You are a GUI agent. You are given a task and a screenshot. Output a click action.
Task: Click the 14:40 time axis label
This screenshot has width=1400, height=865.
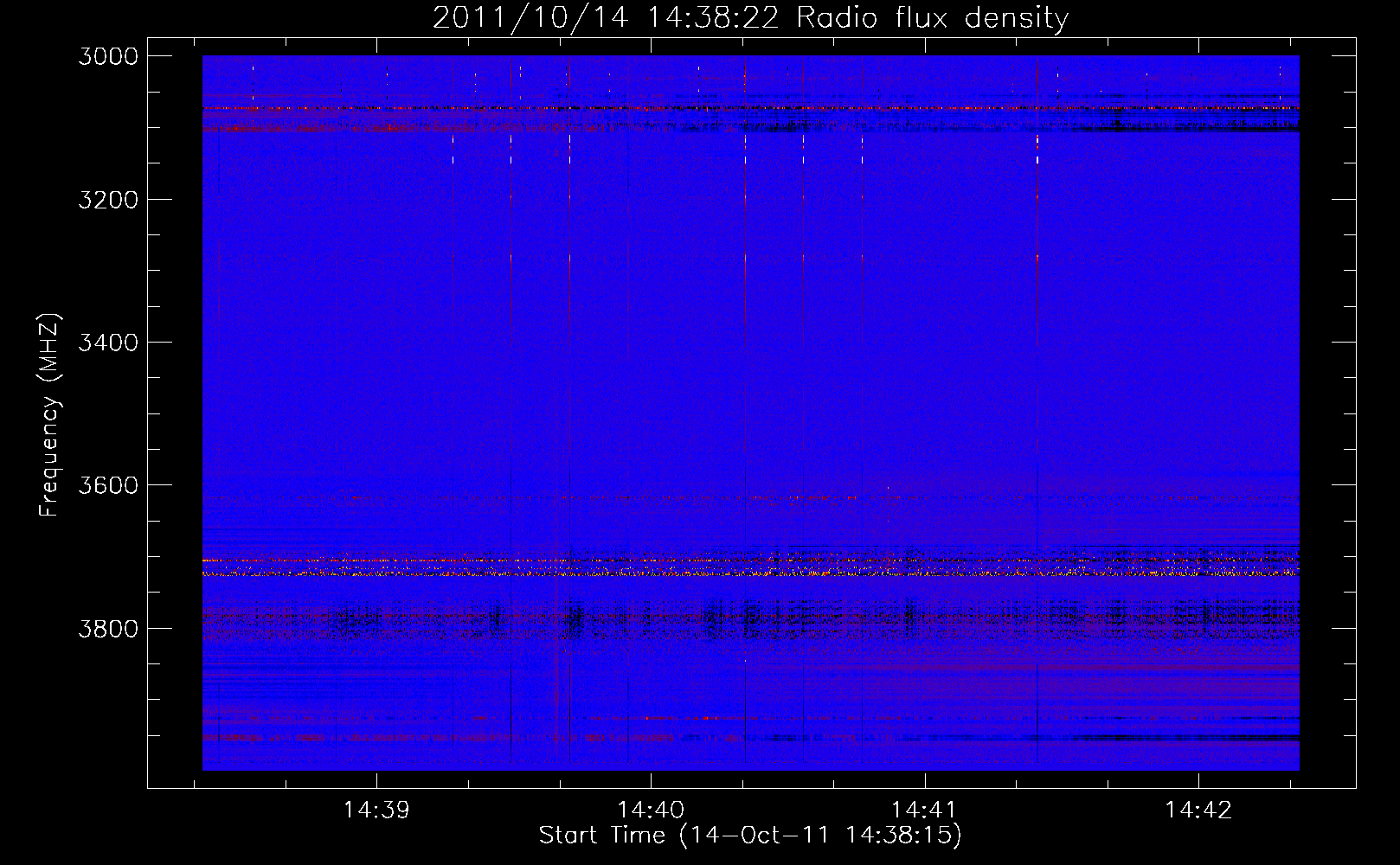(x=651, y=811)
